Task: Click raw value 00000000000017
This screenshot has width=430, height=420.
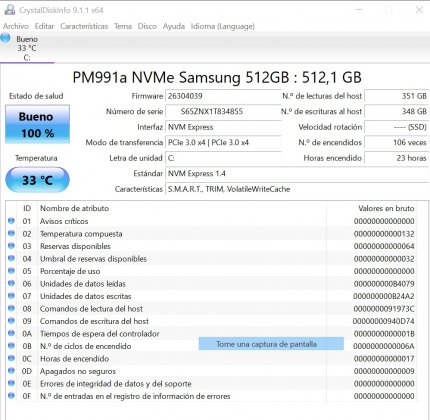Action: pos(384,359)
